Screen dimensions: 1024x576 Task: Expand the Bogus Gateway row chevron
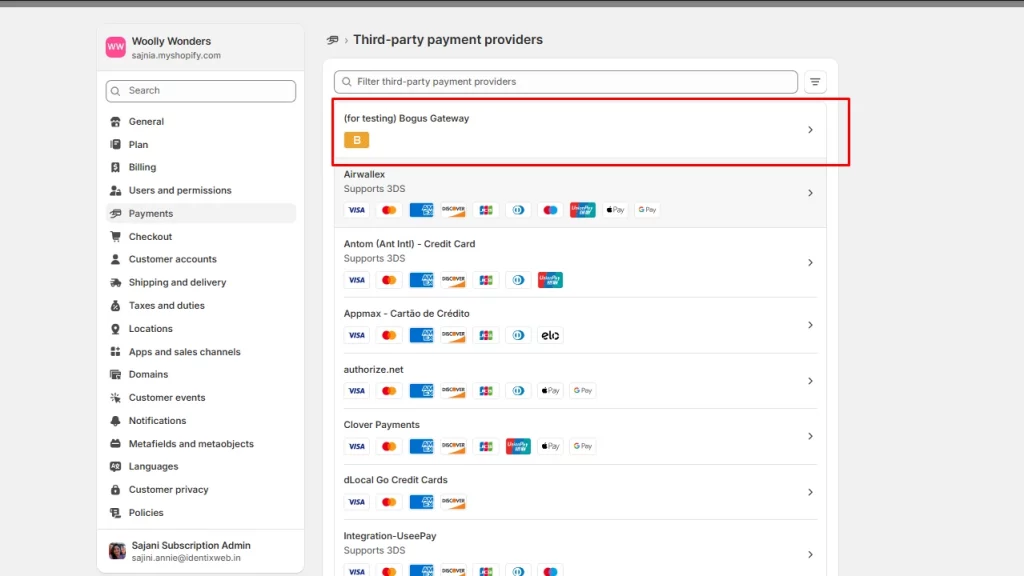(x=810, y=130)
